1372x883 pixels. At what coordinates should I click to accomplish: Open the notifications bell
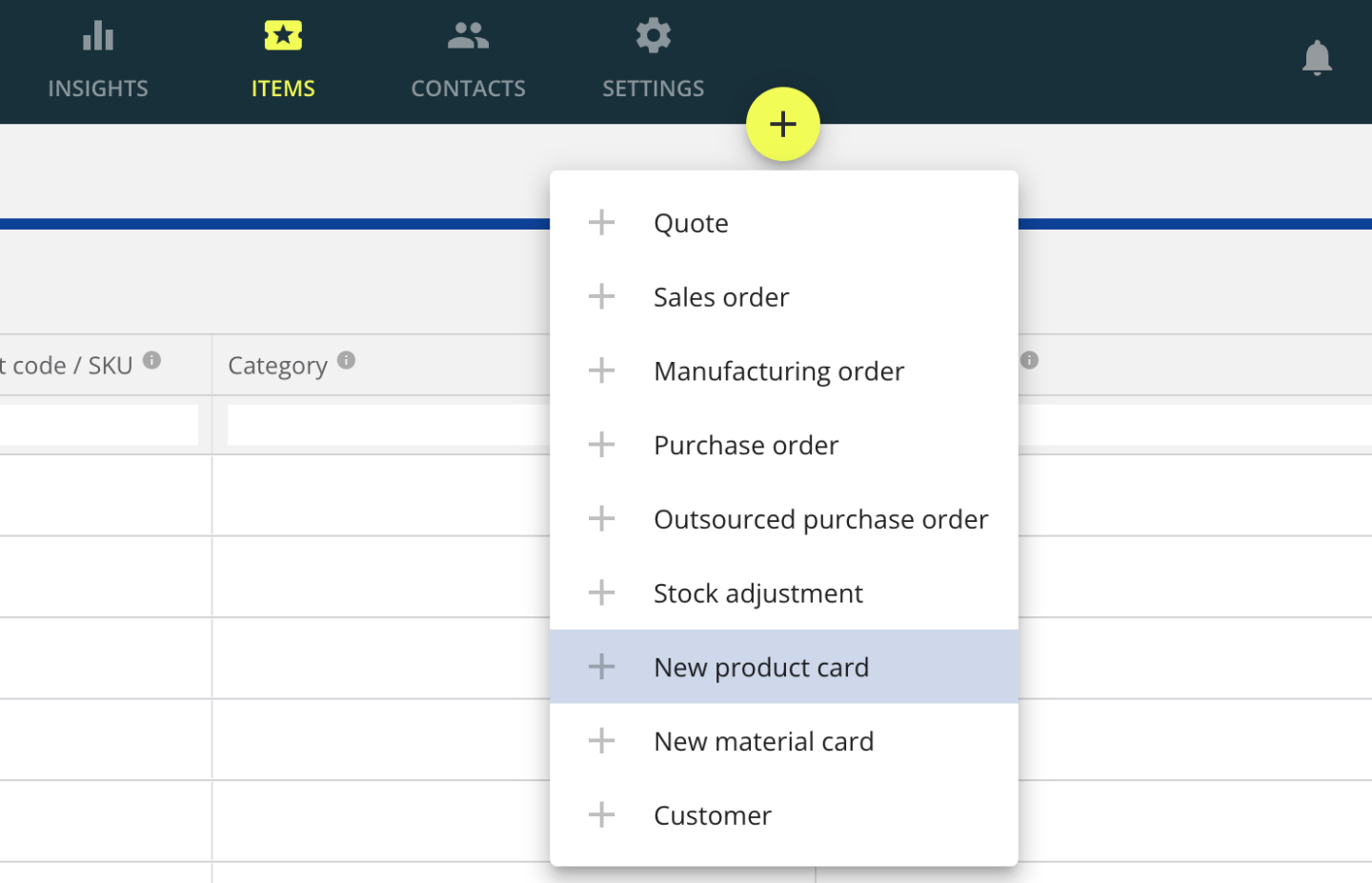(x=1318, y=58)
